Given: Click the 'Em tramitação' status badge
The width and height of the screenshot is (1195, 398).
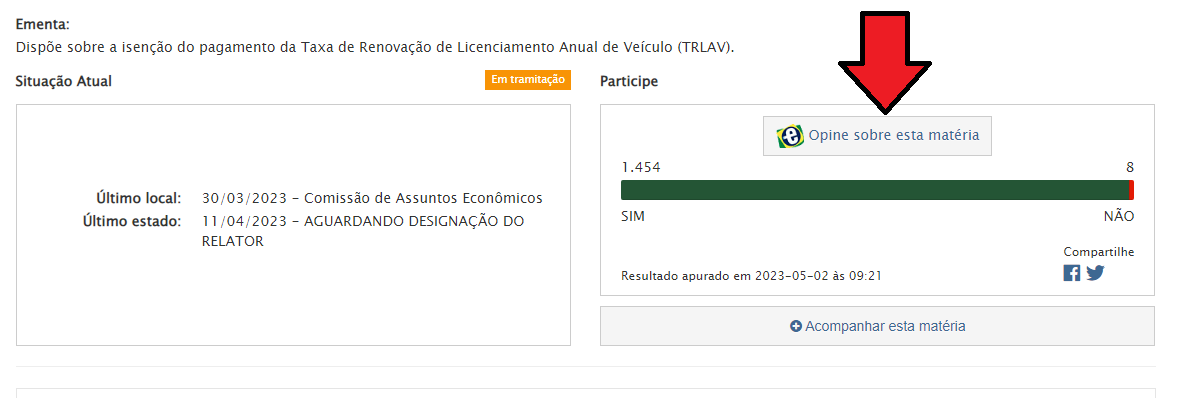Looking at the screenshot, I should [527, 80].
